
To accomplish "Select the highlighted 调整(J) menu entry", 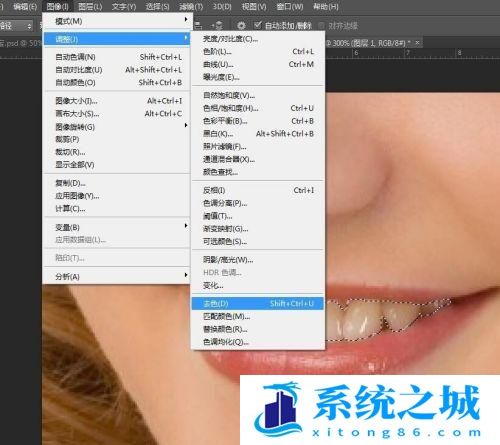I will coord(116,39).
